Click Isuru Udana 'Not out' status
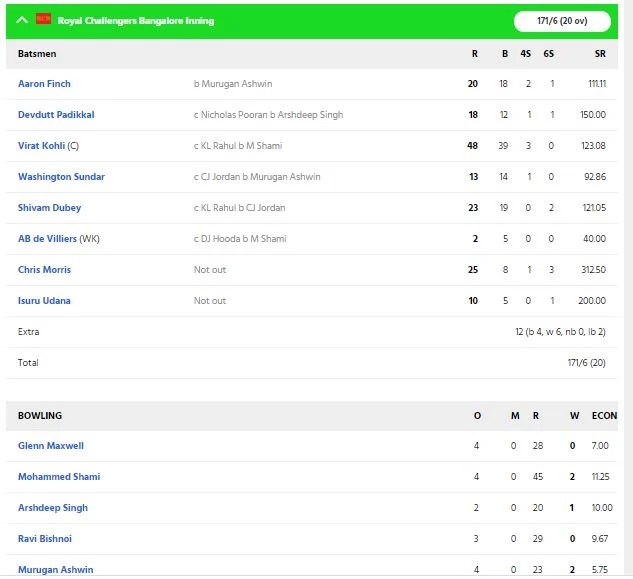This screenshot has height=579, width=633. pyautogui.click(x=210, y=301)
